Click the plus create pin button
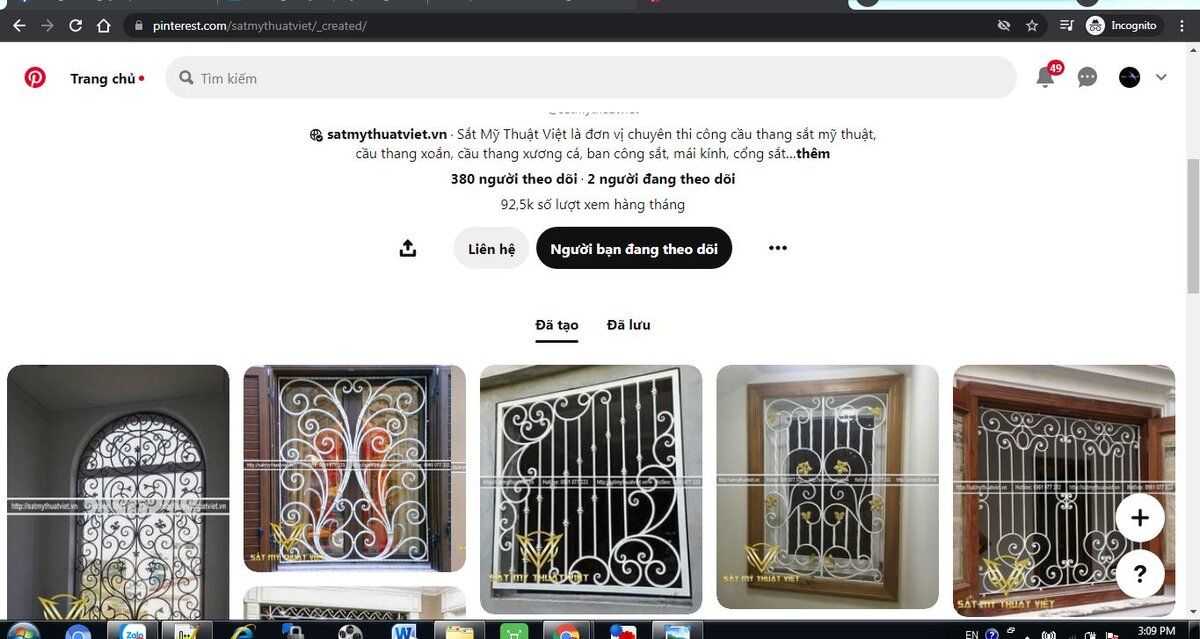The image size is (1200, 639). click(1140, 518)
